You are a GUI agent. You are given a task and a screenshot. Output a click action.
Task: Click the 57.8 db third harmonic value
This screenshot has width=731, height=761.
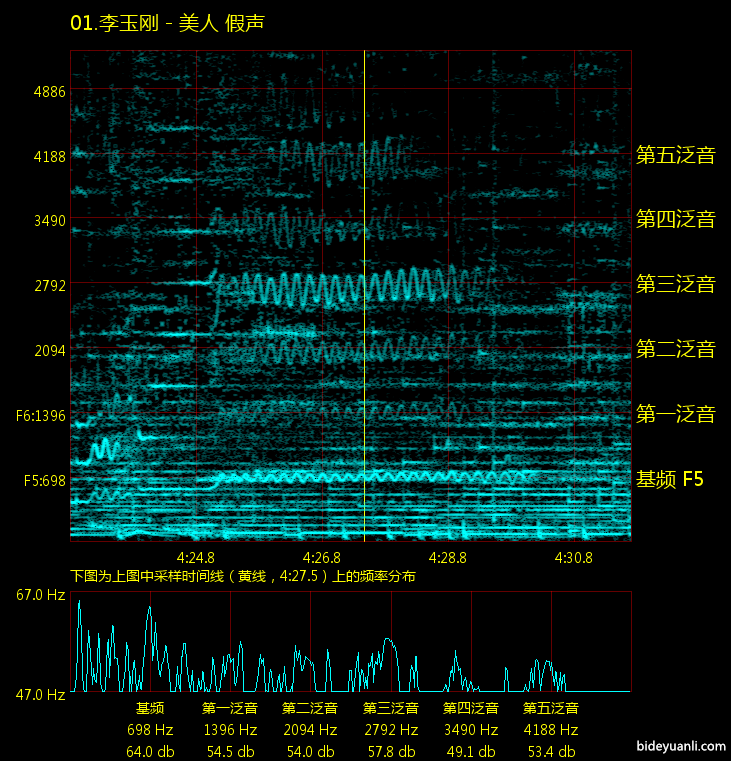[390, 752]
